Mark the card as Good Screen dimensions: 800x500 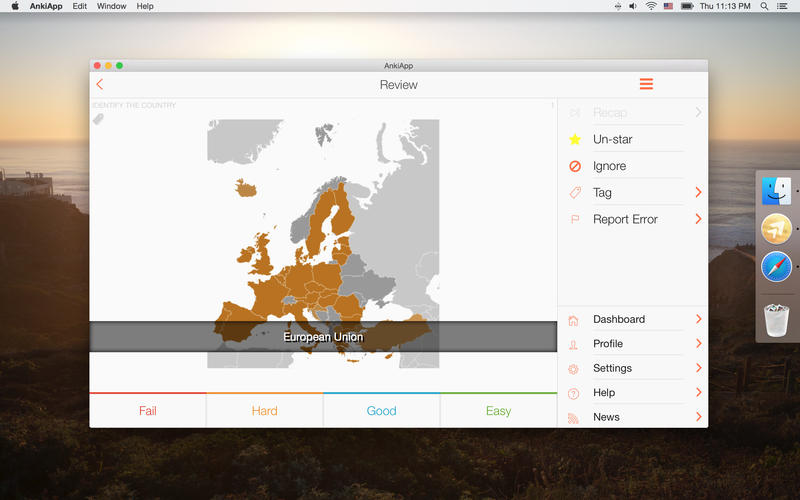click(381, 411)
